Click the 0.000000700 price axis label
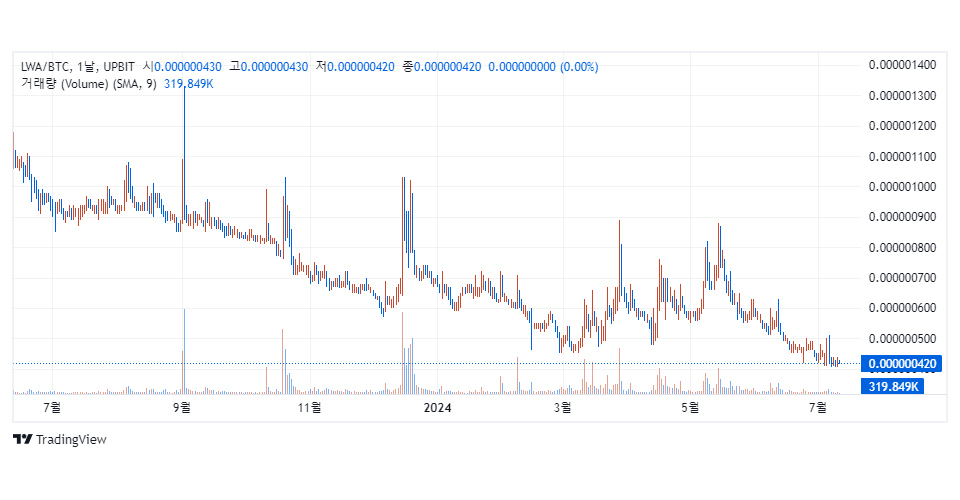The height and width of the screenshot is (500, 960). coord(902,278)
